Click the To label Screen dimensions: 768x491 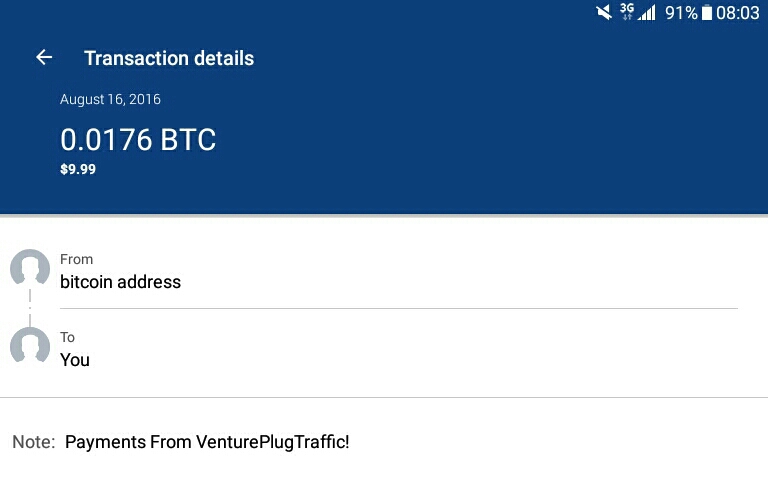(67, 337)
